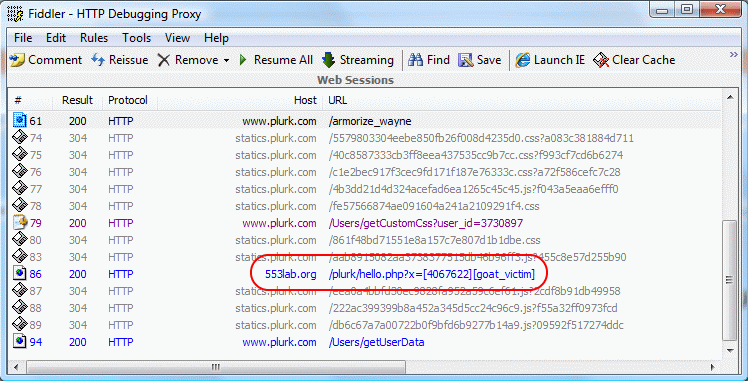
Task: Click the icon for session 74
Action: (20, 138)
